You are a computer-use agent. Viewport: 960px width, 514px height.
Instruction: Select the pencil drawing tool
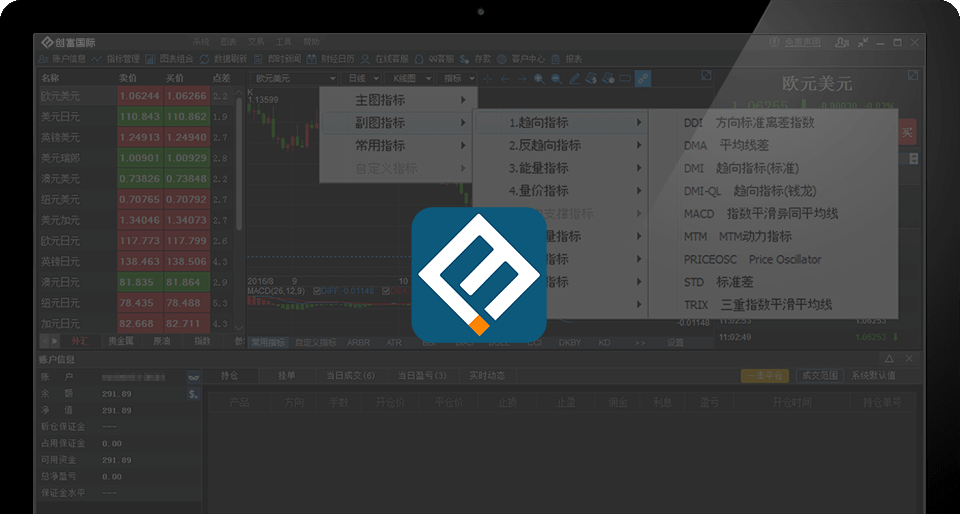pyautogui.click(x=574, y=78)
